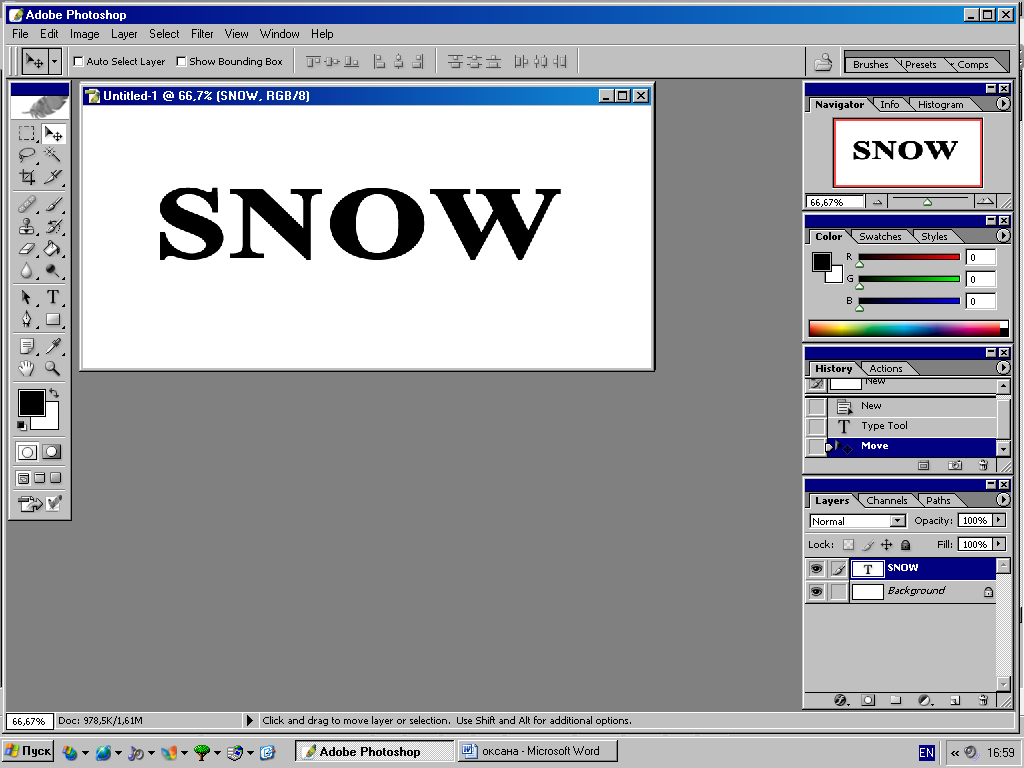Switch to the Channels tab
1024x768 pixels.
886,500
